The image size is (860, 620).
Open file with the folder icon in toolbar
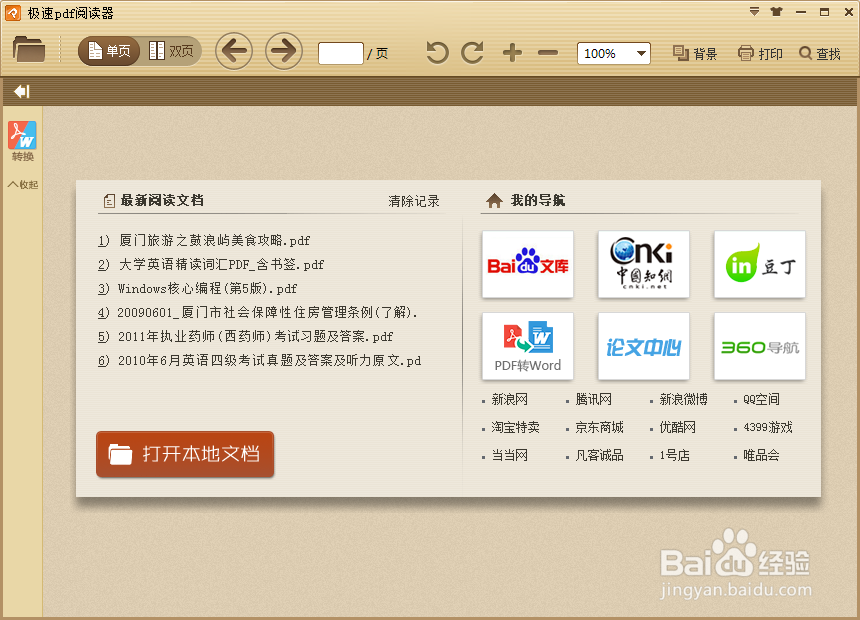29,49
